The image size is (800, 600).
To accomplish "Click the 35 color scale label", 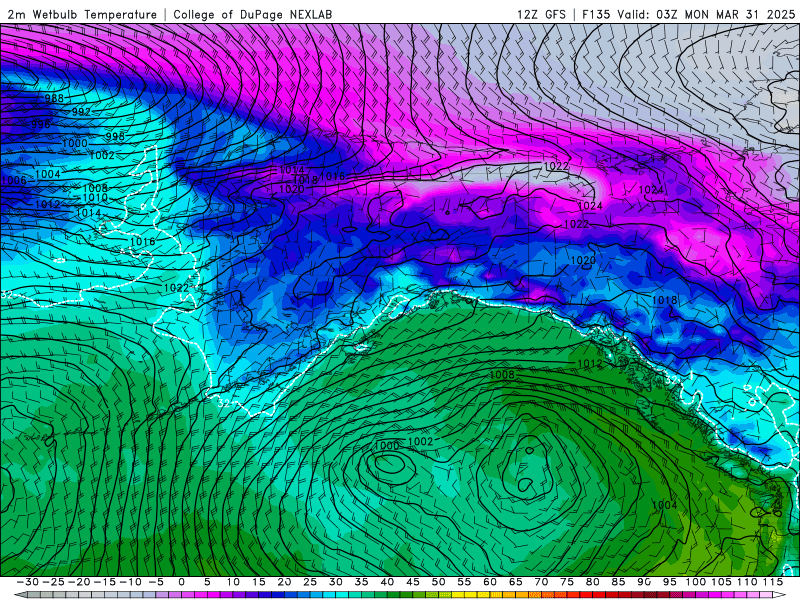I will [x=361, y=582].
